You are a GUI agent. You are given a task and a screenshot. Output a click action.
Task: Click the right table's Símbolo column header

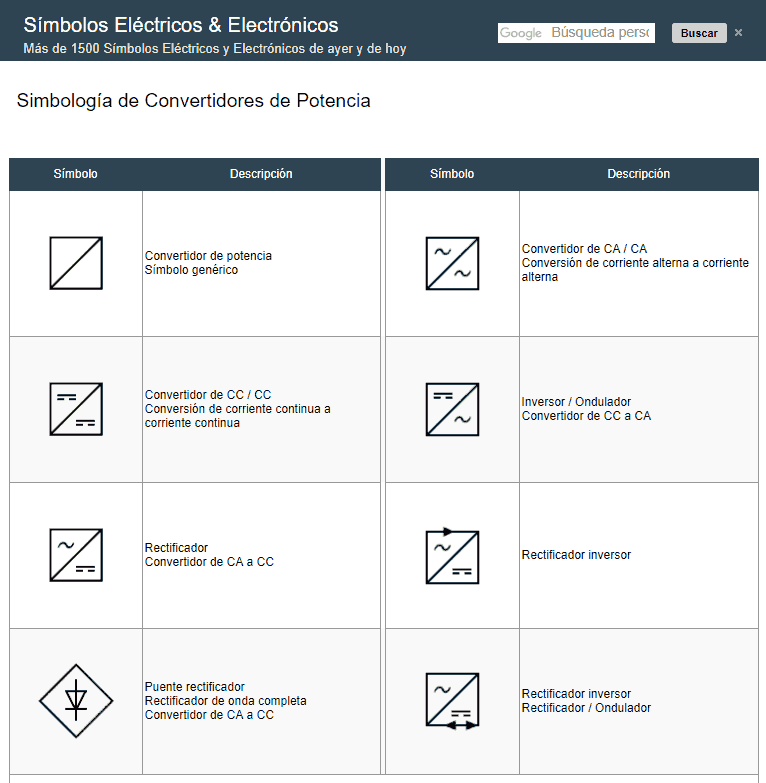point(452,174)
